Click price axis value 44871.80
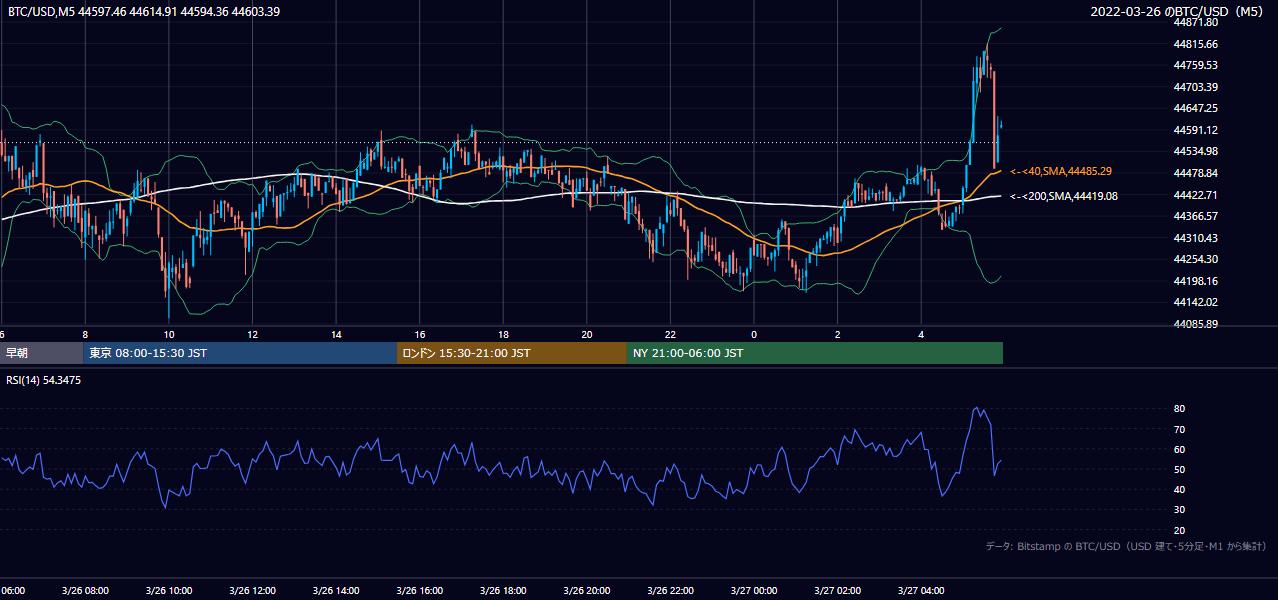Viewport: 1278px width, 600px height. (1196, 22)
